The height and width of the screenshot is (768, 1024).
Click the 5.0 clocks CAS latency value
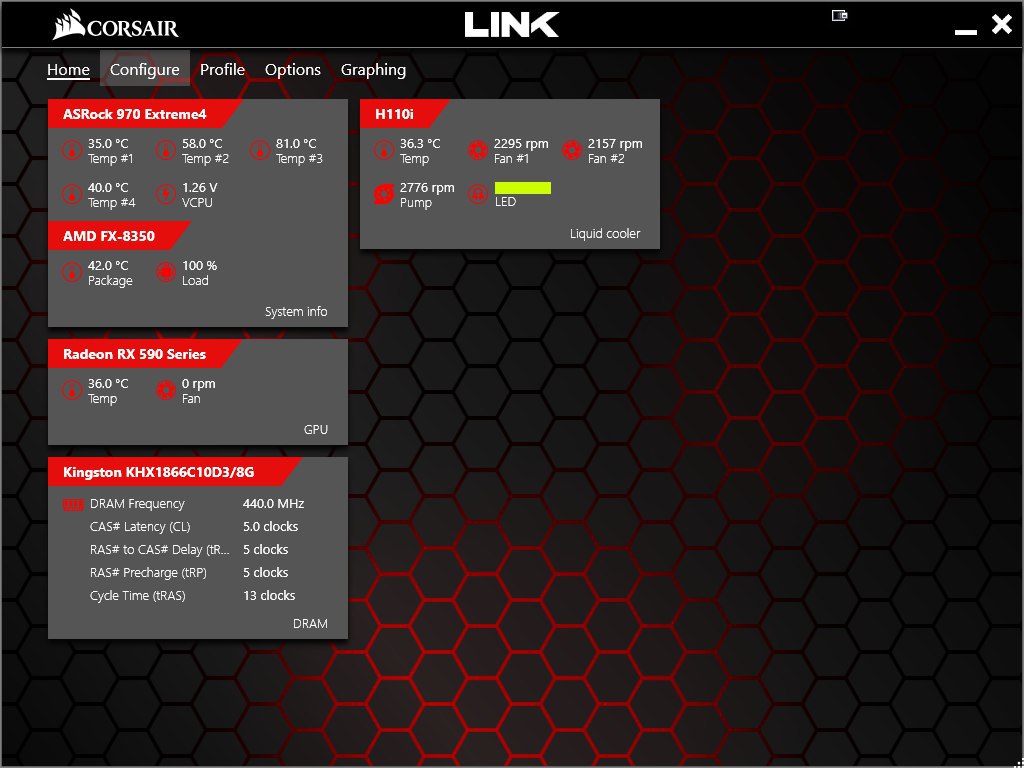[270, 526]
